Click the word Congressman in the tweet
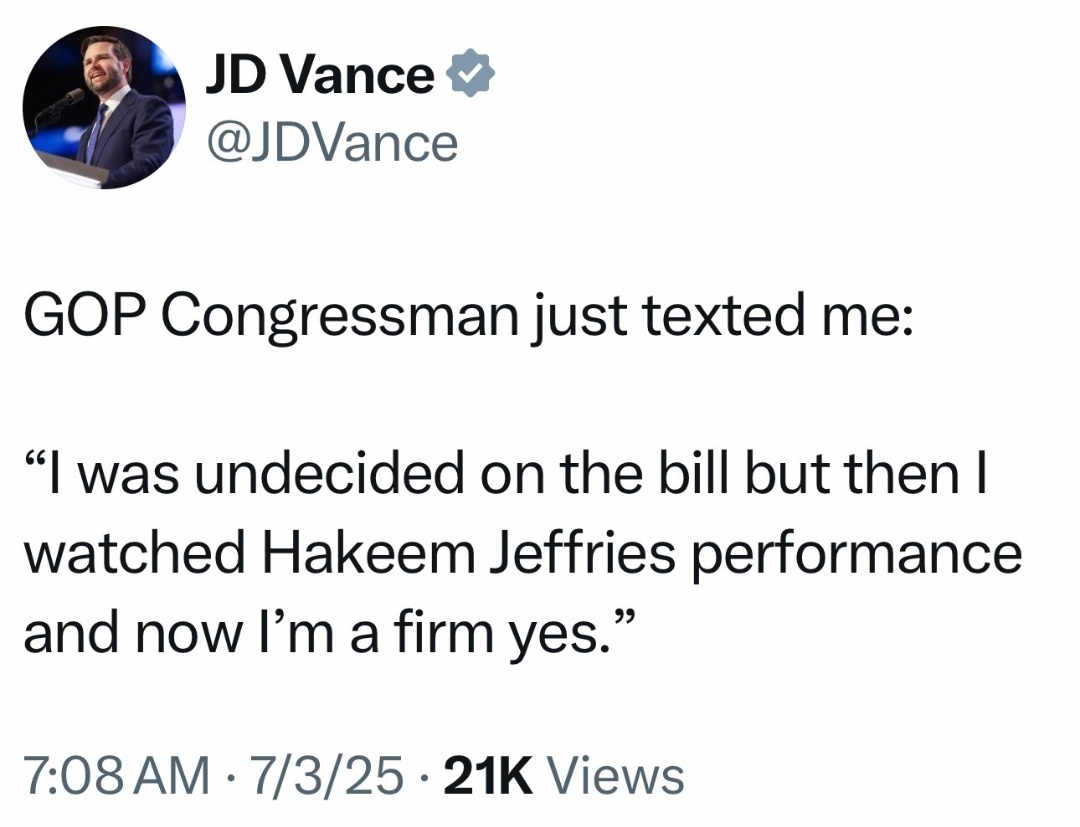This screenshot has height=827, width=1080. click(x=339, y=320)
